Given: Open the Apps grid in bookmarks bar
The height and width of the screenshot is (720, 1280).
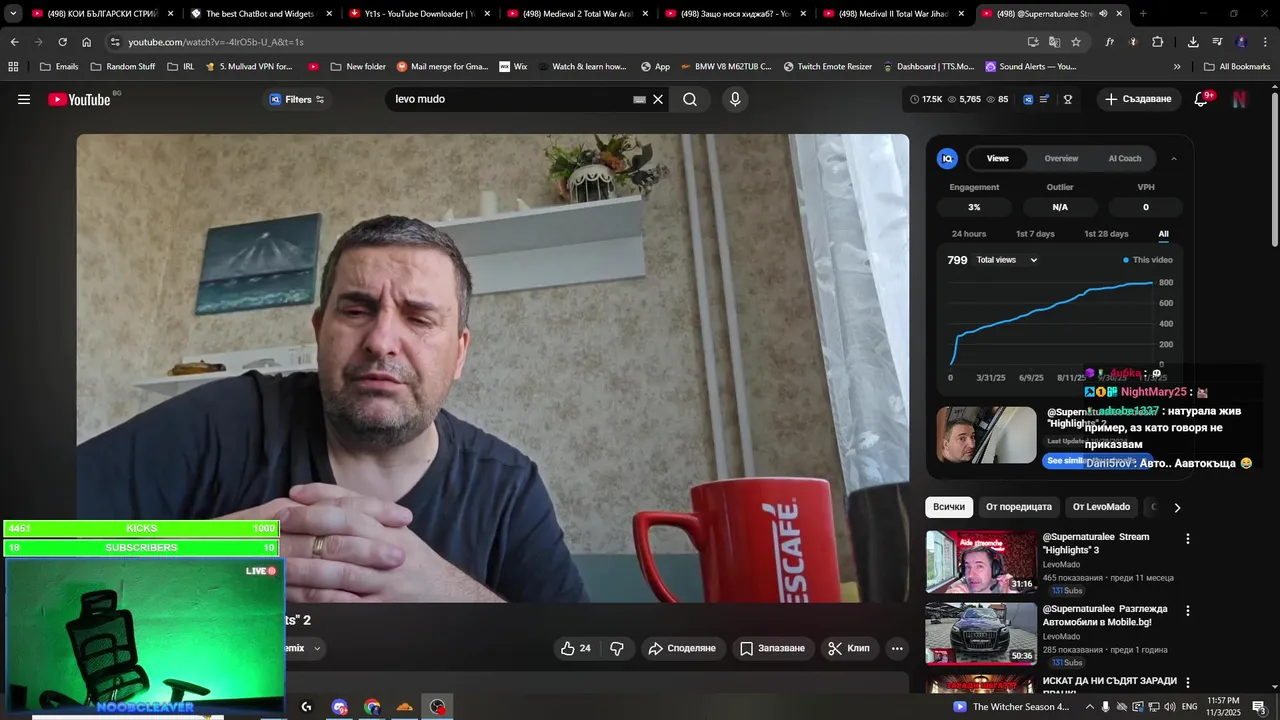Looking at the screenshot, I should [x=13, y=67].
